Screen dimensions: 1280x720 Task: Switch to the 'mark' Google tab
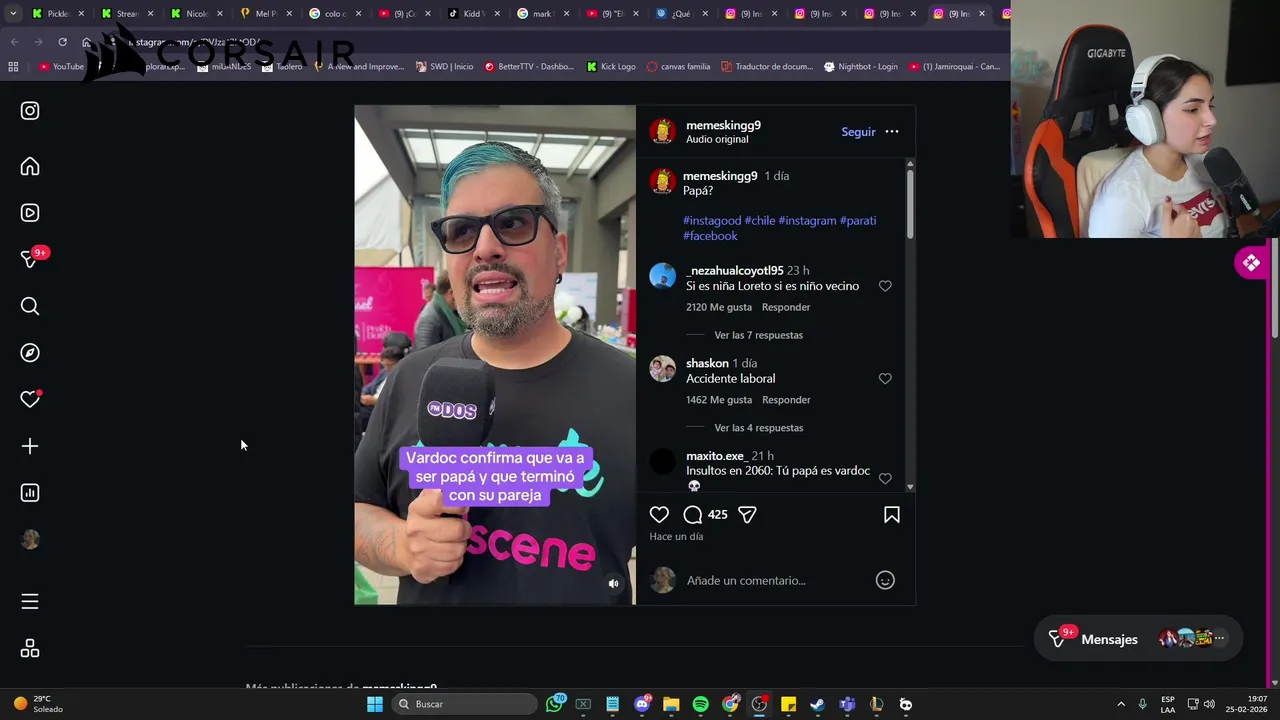pyautogui.click(x=543, y=14)
